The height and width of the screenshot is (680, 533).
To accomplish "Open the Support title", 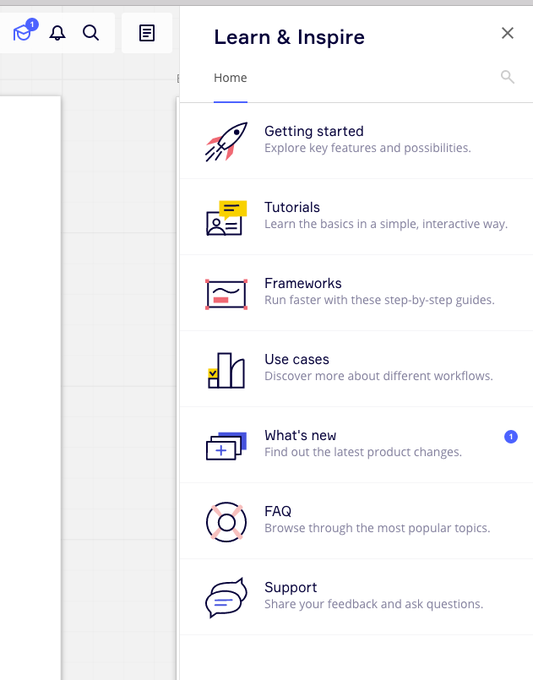I will click(x=291, y=588).
